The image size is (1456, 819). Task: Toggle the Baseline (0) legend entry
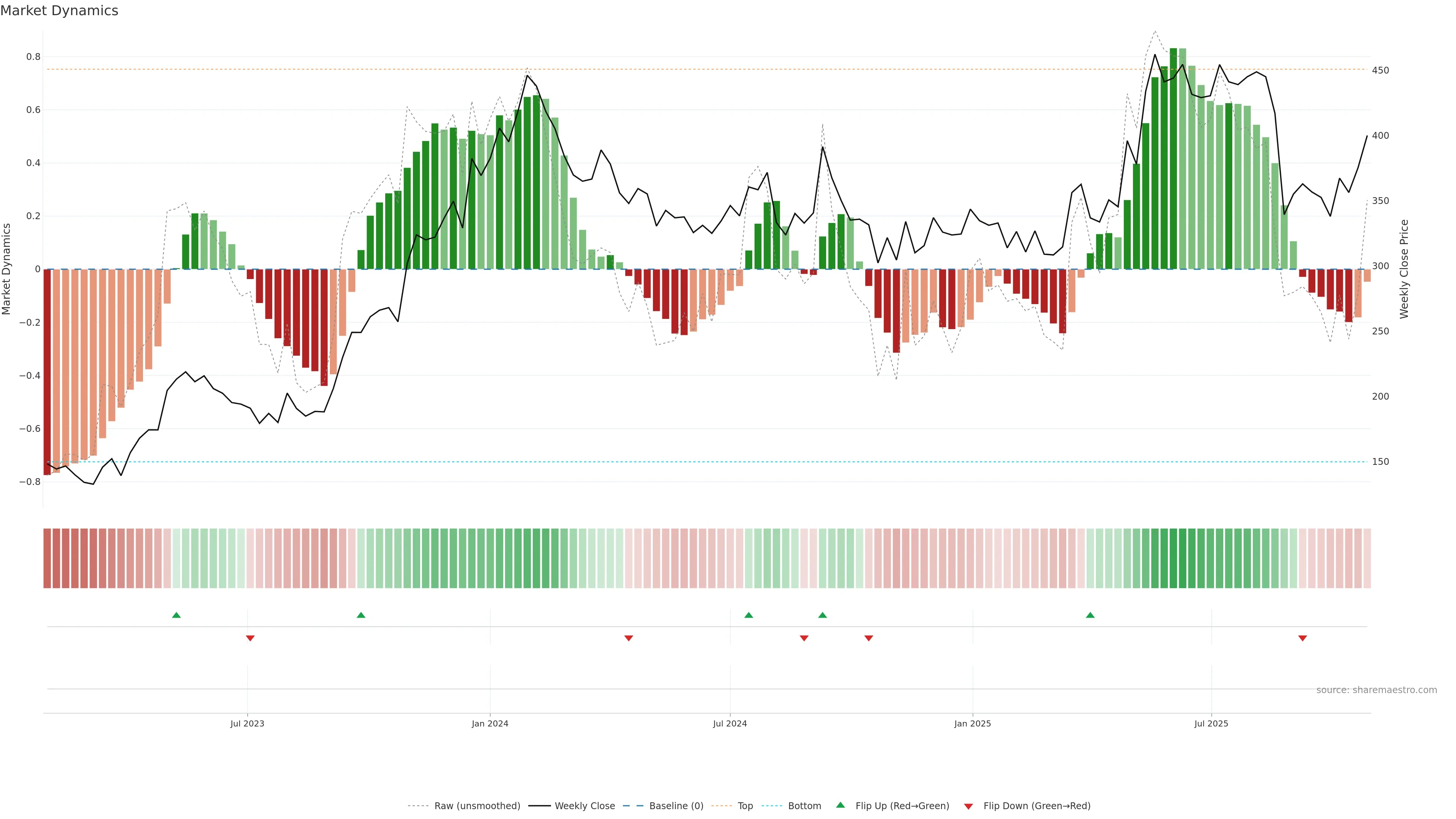click(676, 806)
